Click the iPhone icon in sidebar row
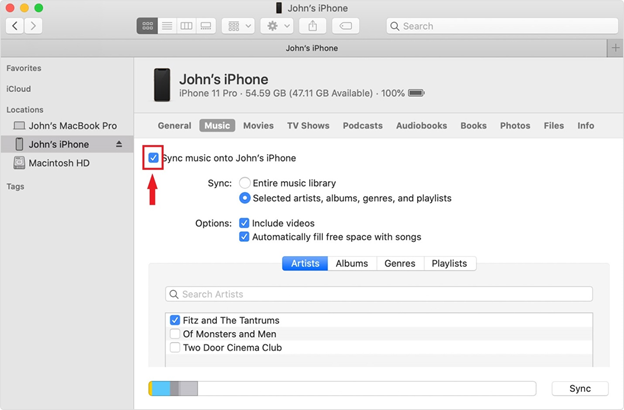 point(19,144)
